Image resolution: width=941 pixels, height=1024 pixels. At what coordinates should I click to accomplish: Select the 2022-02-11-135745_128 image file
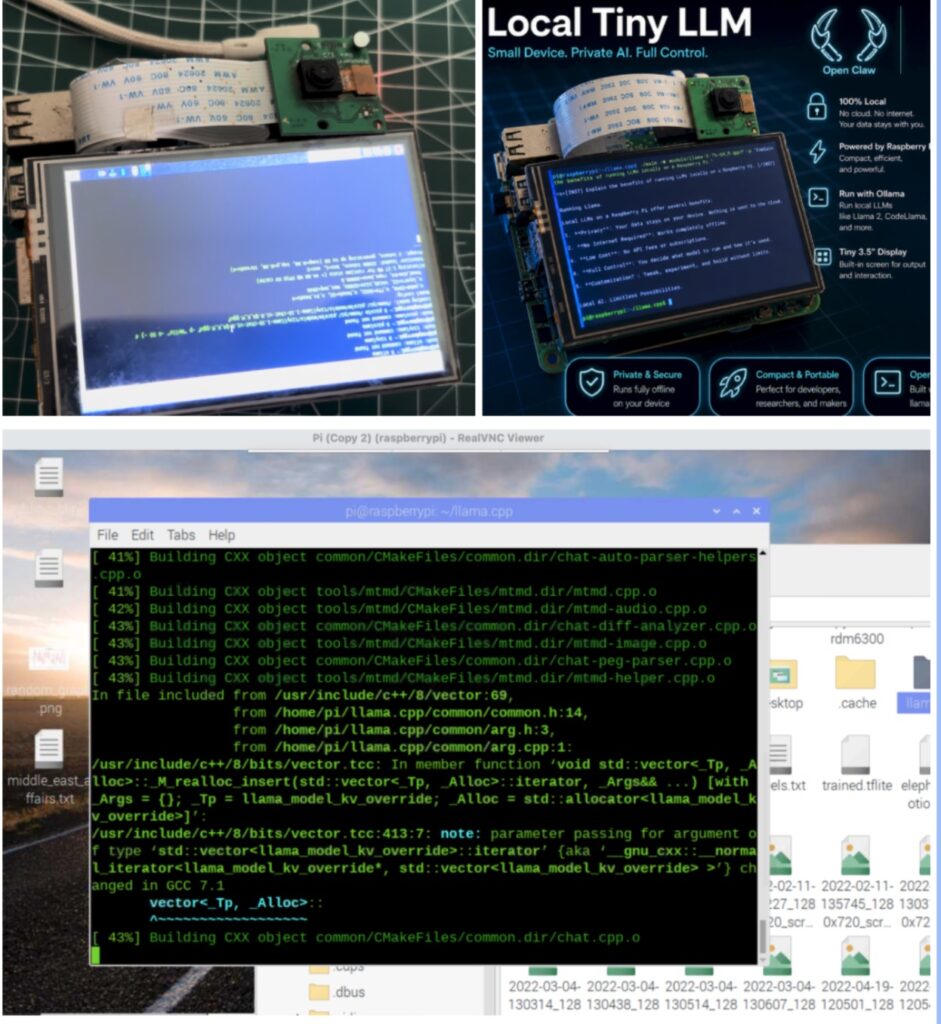(x=856, y=856)
